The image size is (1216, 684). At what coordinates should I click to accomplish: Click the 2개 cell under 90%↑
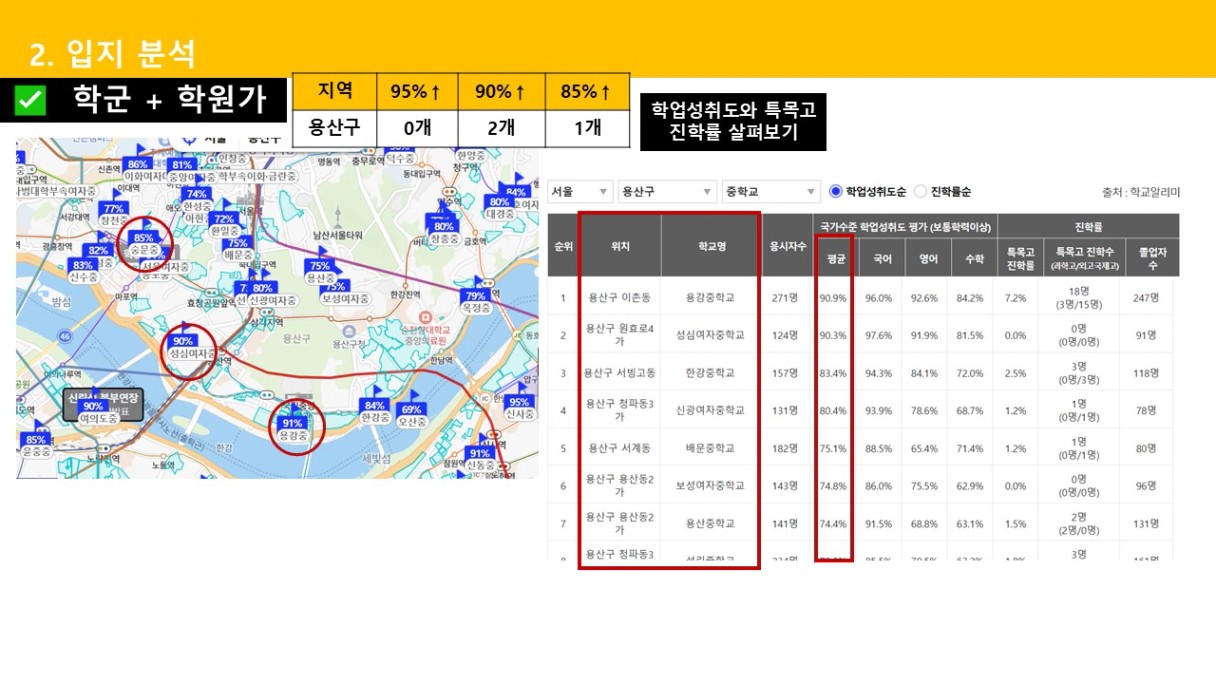coord(501,129)
